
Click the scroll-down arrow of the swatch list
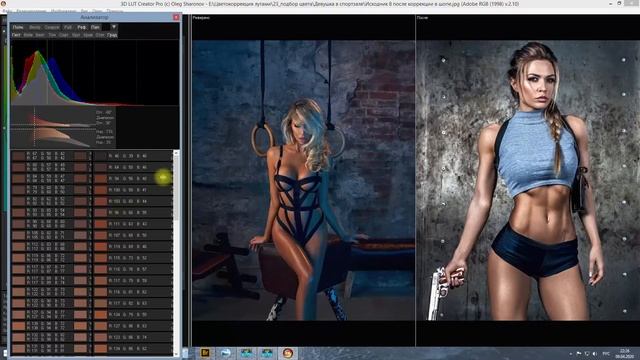176,353
